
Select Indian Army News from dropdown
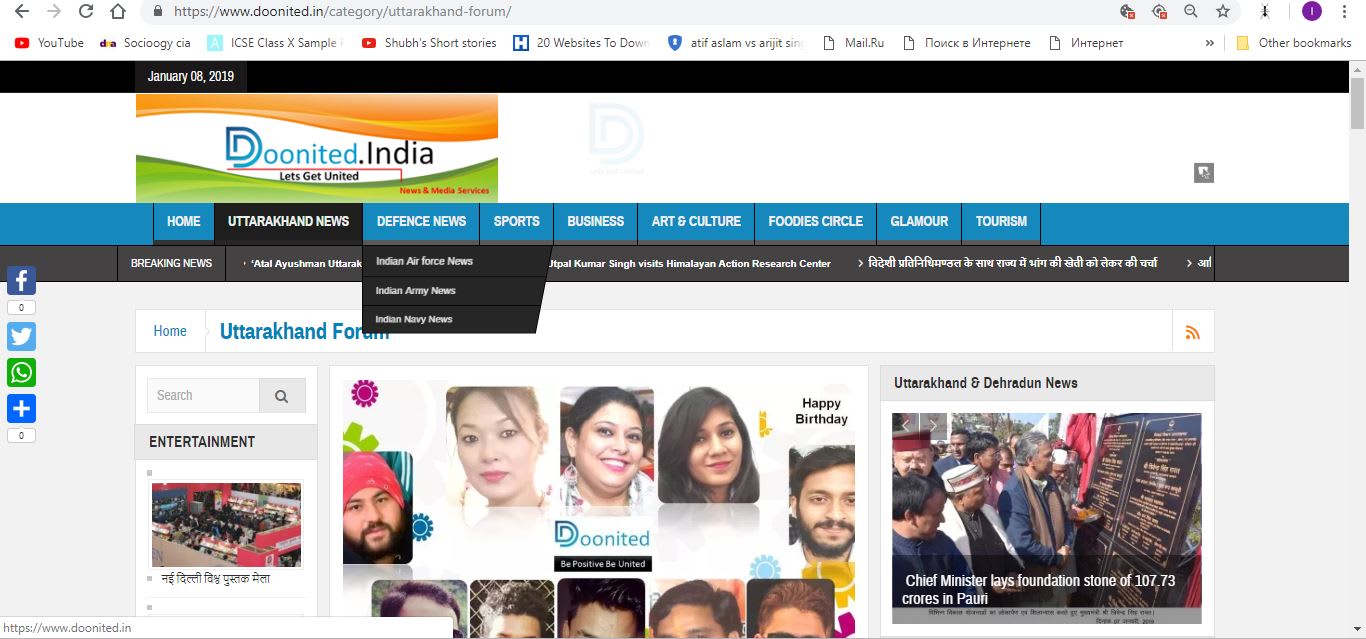[x=415, y=291]
